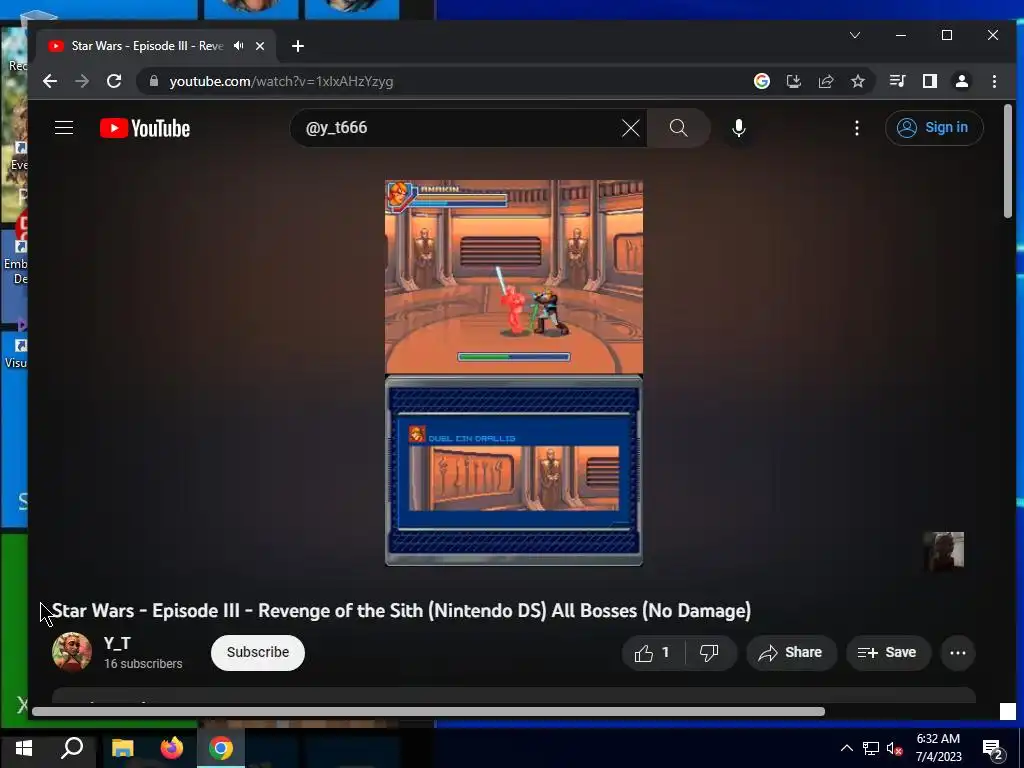This screenshot has height=768, width=1024.
Task: Subscribe to Y_T channel
Action: coord(258,652)
